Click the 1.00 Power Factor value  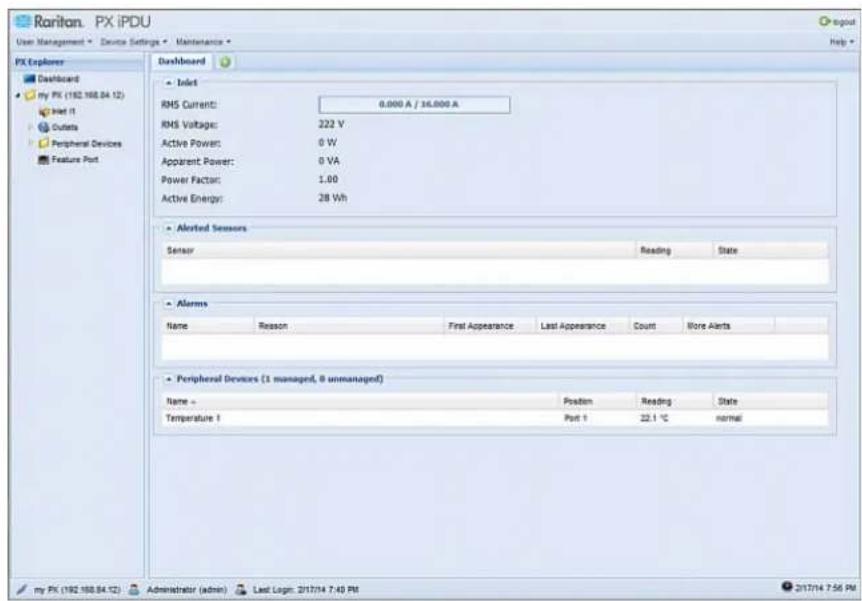328,179
